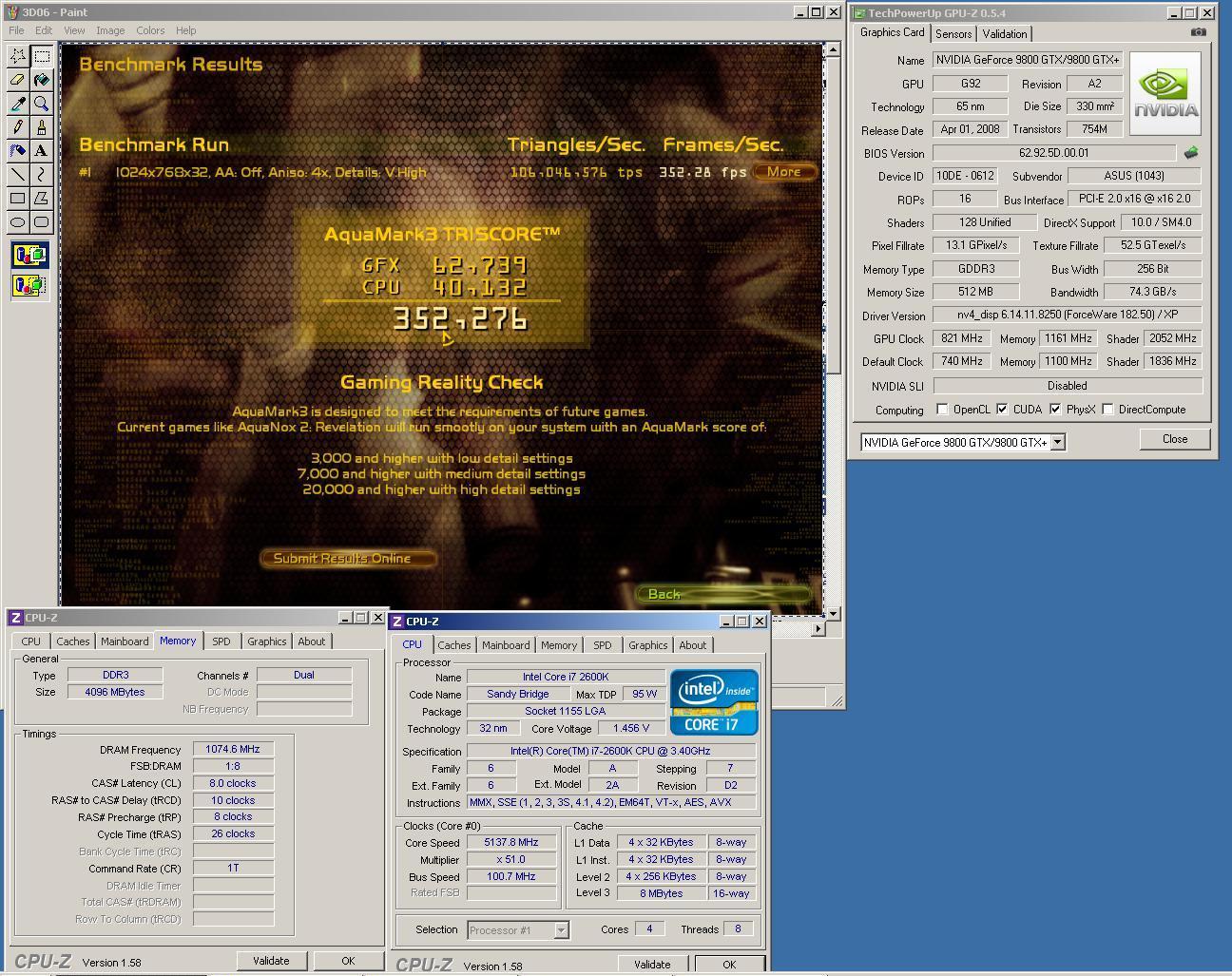Click the GPU Clock value 821 MHz
This screenshot has width=1232, height=976.
(961, 338)
